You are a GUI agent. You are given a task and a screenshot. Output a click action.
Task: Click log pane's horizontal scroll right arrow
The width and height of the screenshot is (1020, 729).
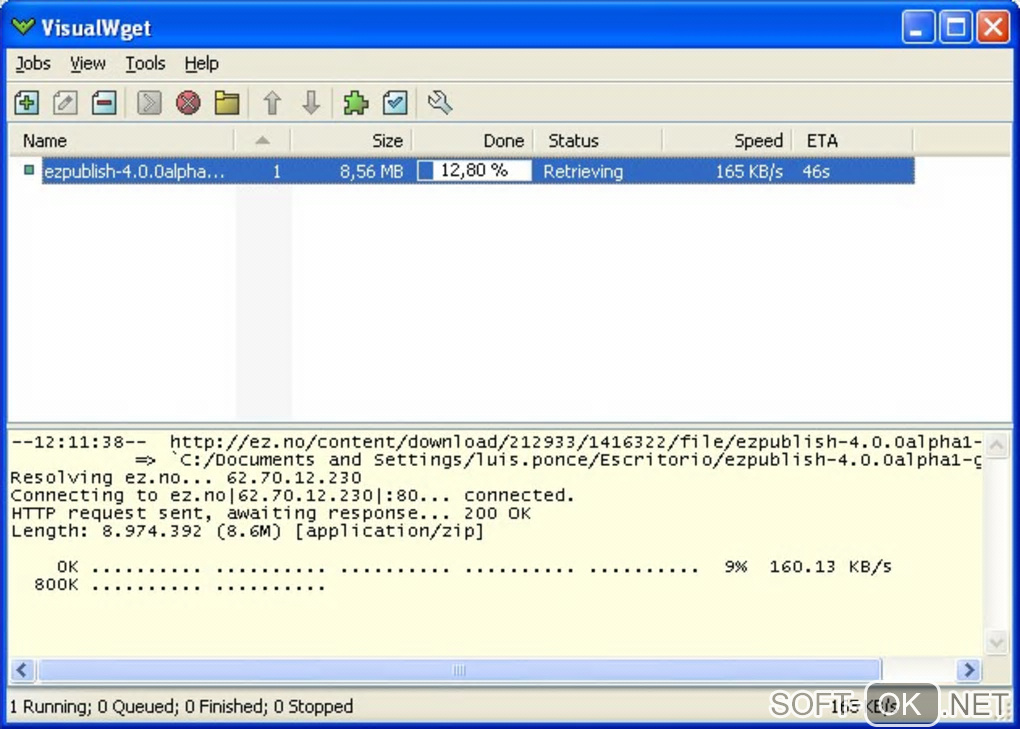[x=969, y=670]
